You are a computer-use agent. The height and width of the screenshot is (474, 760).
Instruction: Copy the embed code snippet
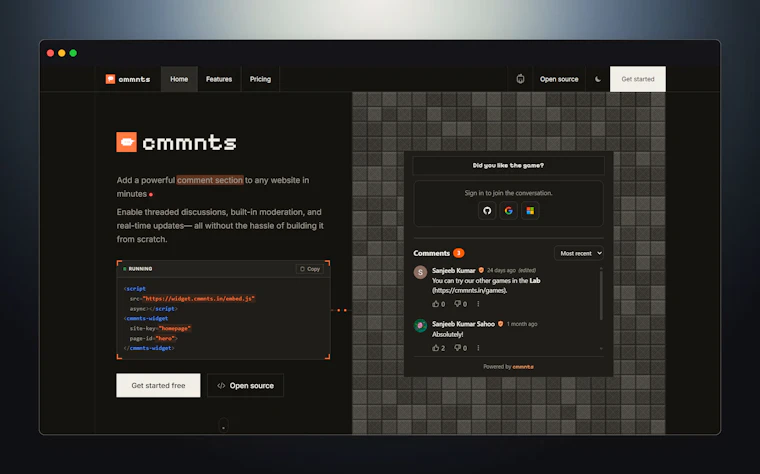310,269
